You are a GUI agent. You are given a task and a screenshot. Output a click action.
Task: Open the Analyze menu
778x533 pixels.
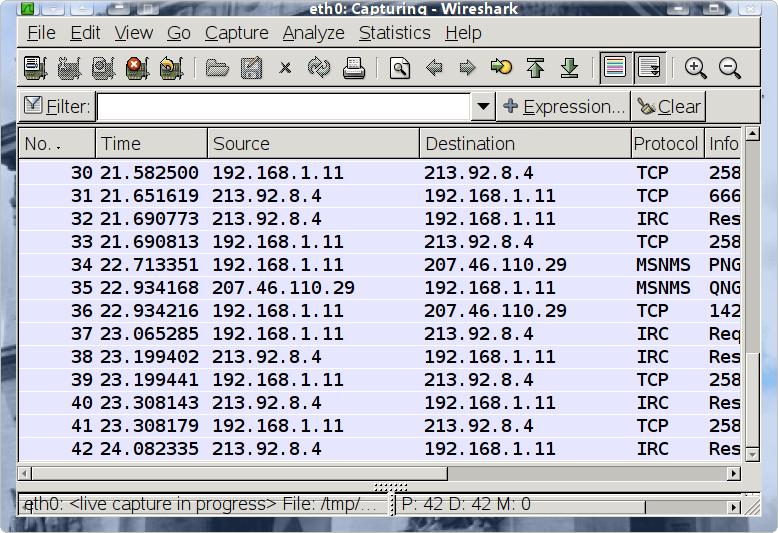(x=313, y=33)
